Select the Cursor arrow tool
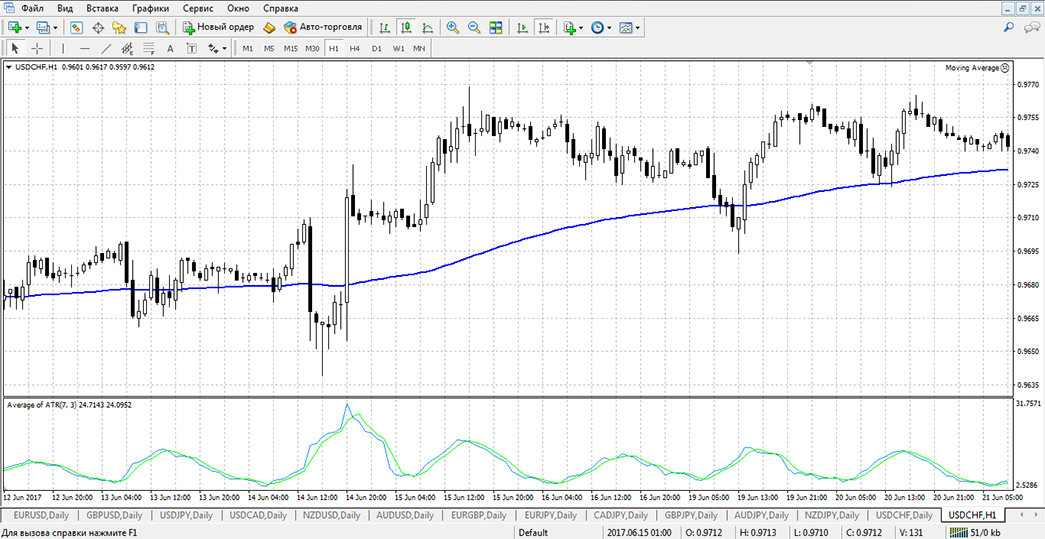This screenshot has width=1045, height=539. click(x=15, y=48)
